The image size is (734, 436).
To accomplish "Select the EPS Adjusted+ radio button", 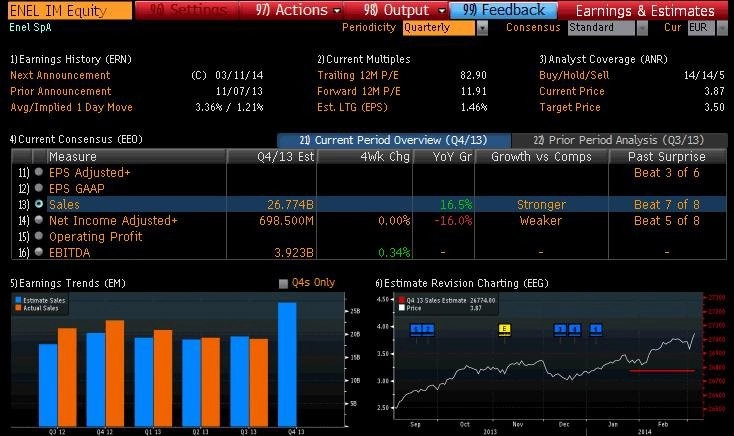I will (39, 172).
